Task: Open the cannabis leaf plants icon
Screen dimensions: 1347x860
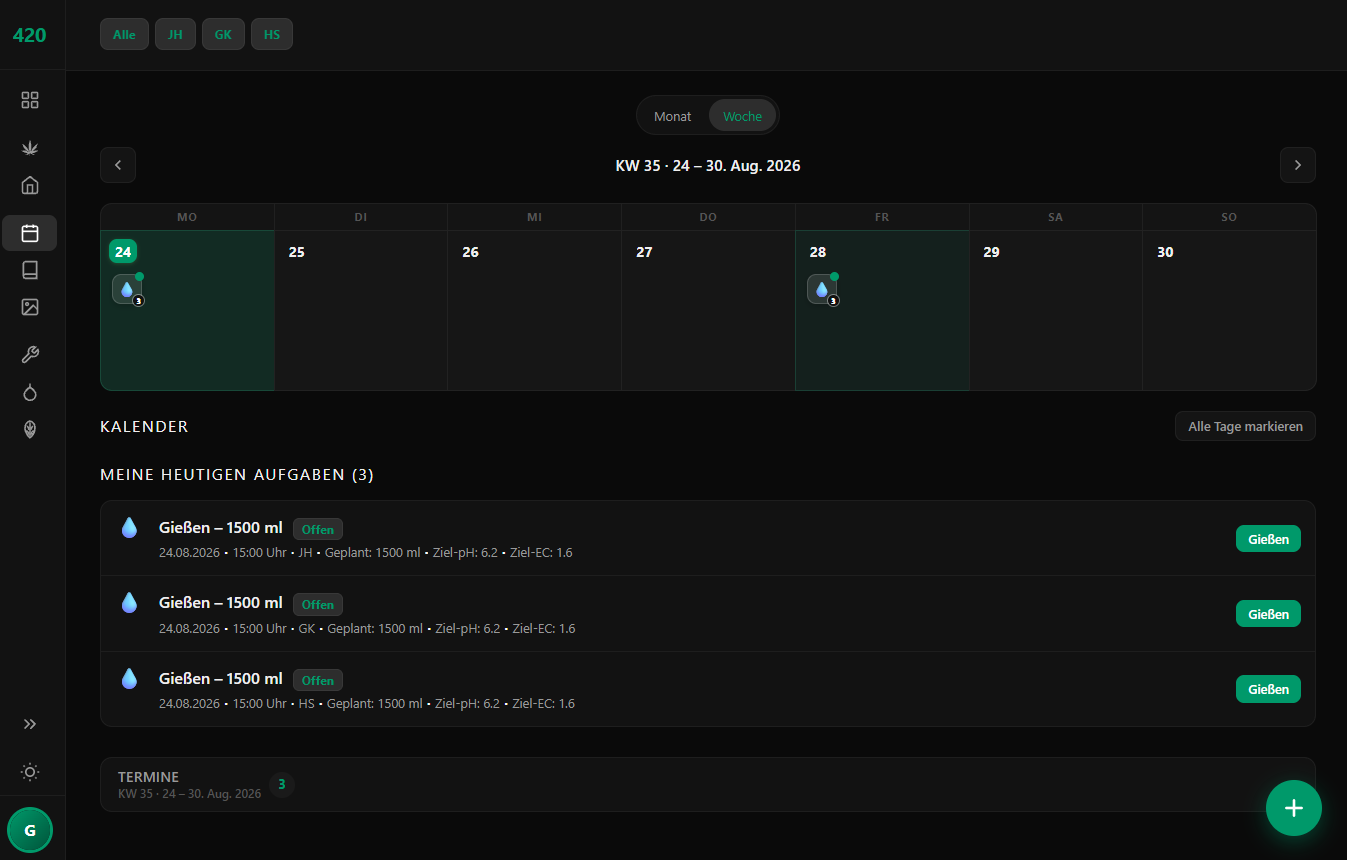Action: point(30,148)
